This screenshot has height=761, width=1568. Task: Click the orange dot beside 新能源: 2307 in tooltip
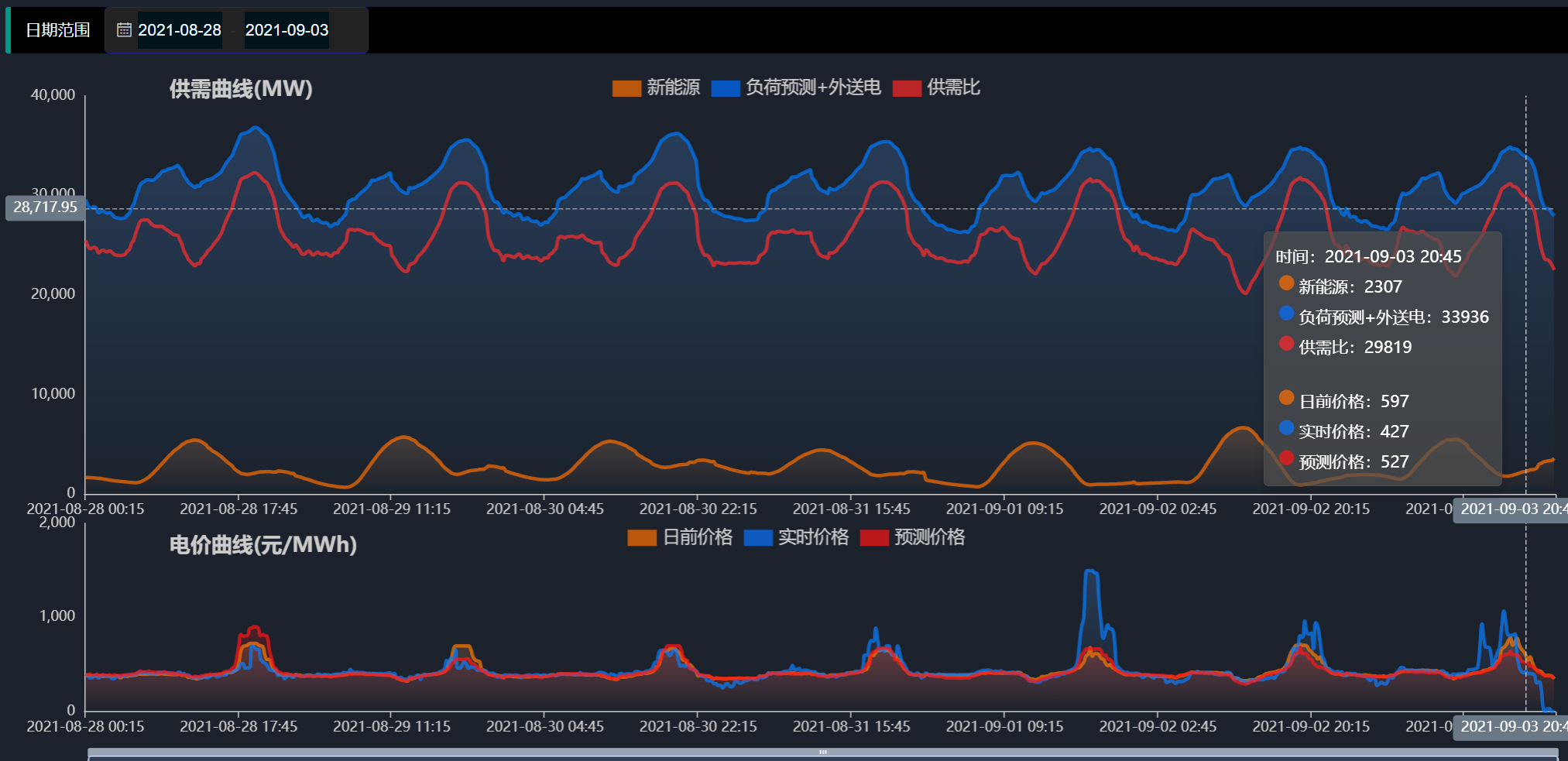(x=1286, y=283)
